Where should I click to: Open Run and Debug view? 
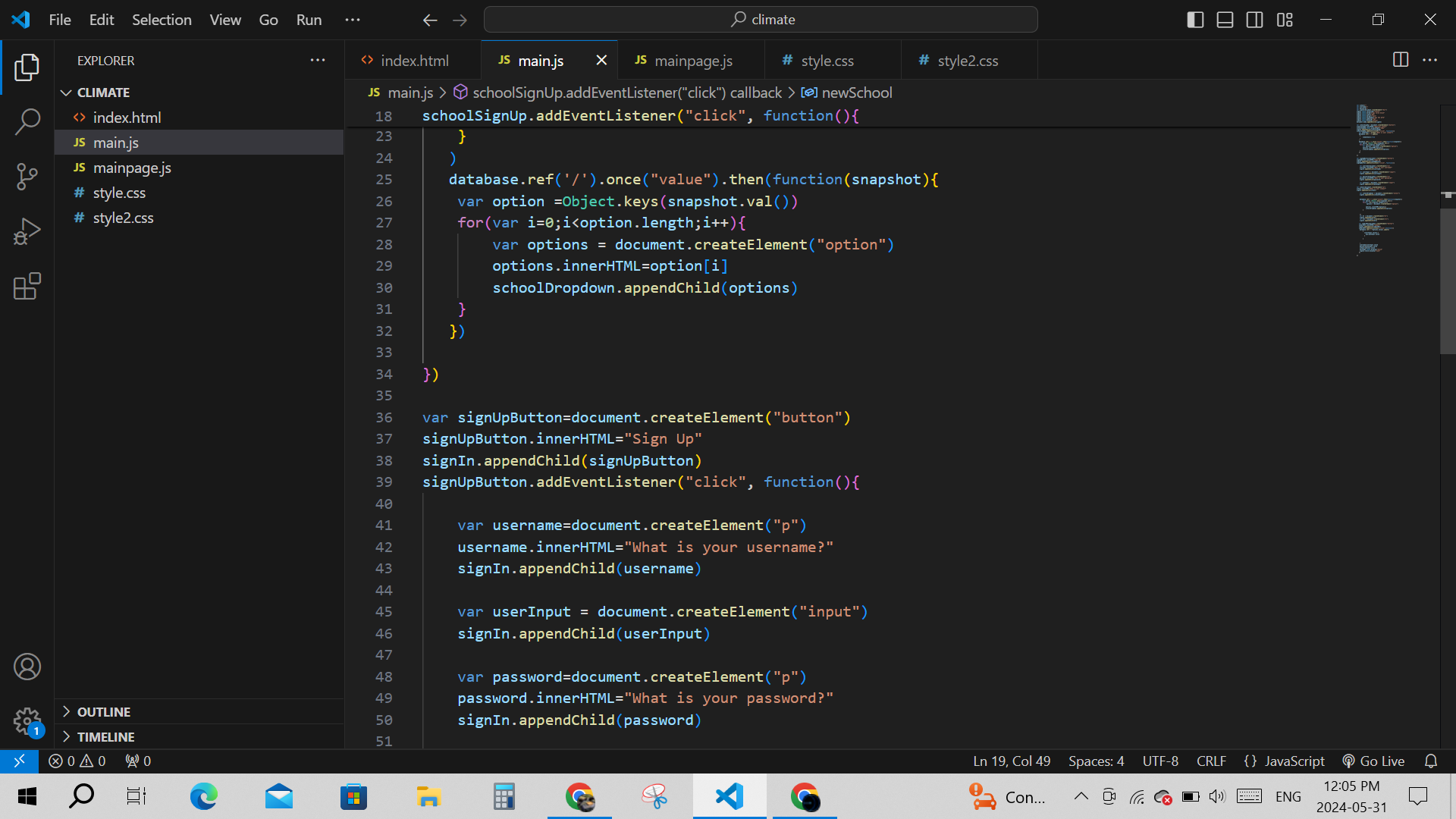pyautogui.click(x=27, y=231)
